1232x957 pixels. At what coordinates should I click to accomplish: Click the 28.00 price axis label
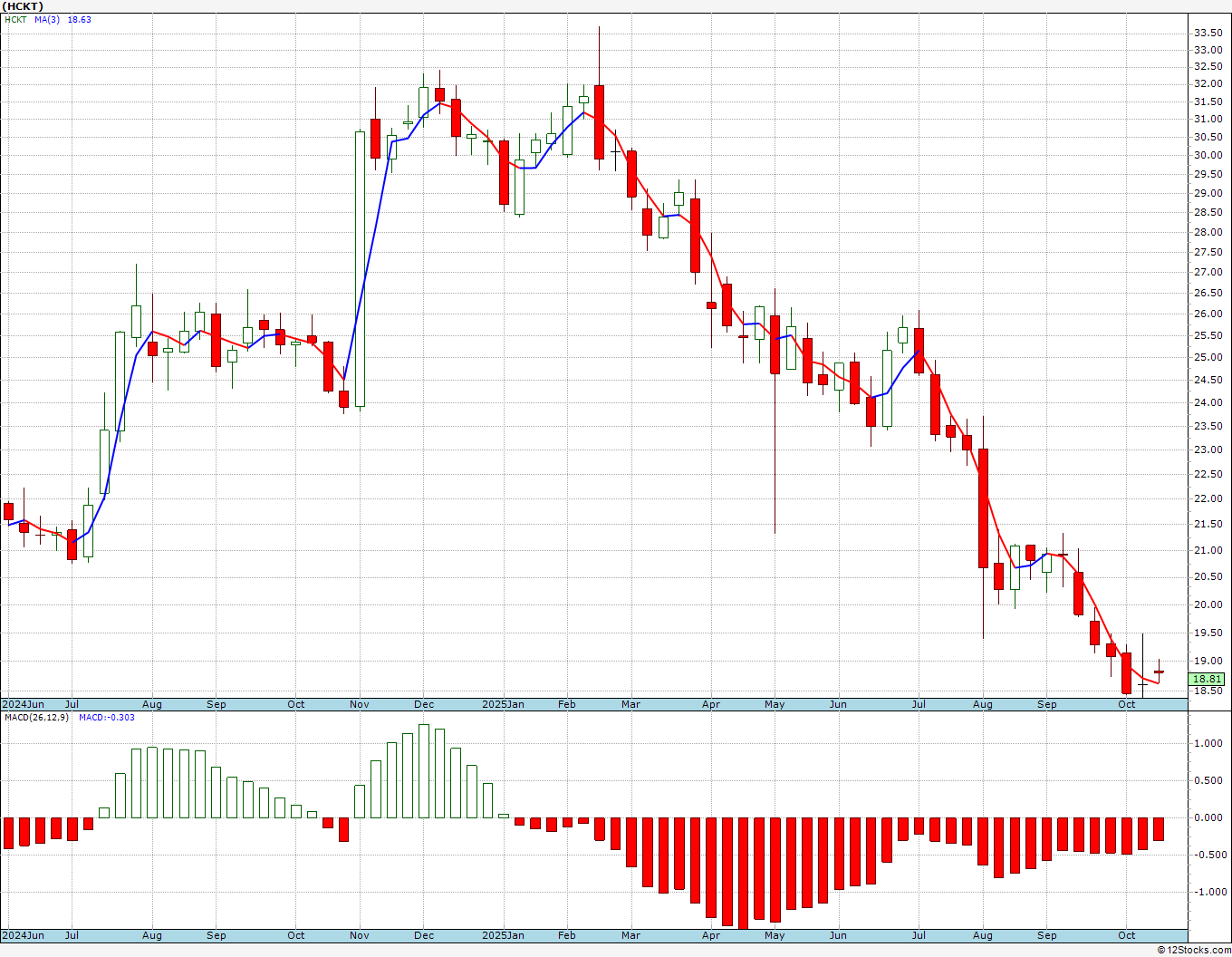1208,232
